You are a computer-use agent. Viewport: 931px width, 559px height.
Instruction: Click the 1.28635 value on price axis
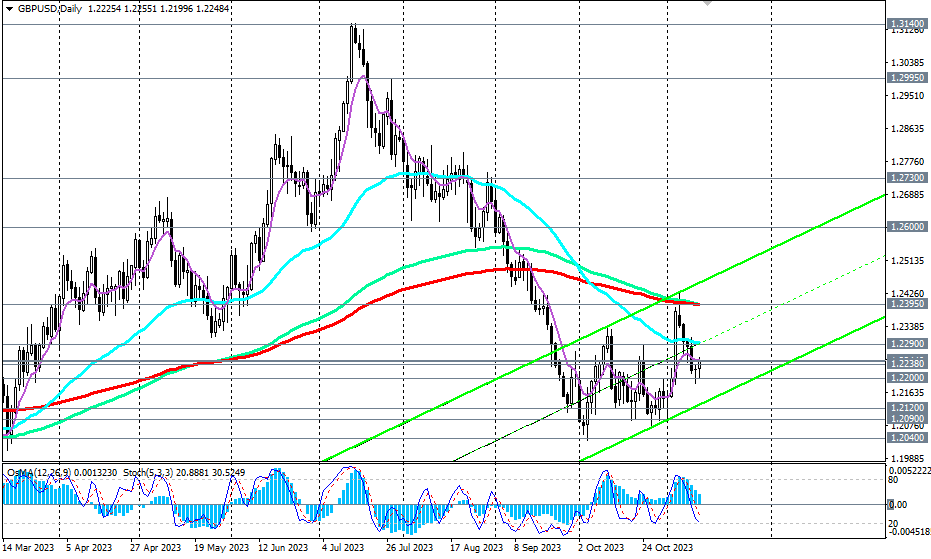click(908, 129)
